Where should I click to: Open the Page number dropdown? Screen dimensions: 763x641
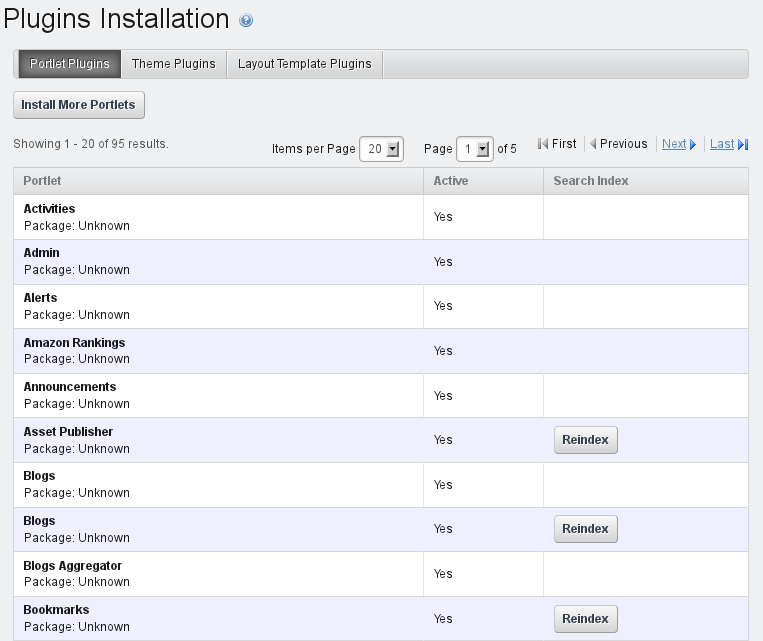474,149
